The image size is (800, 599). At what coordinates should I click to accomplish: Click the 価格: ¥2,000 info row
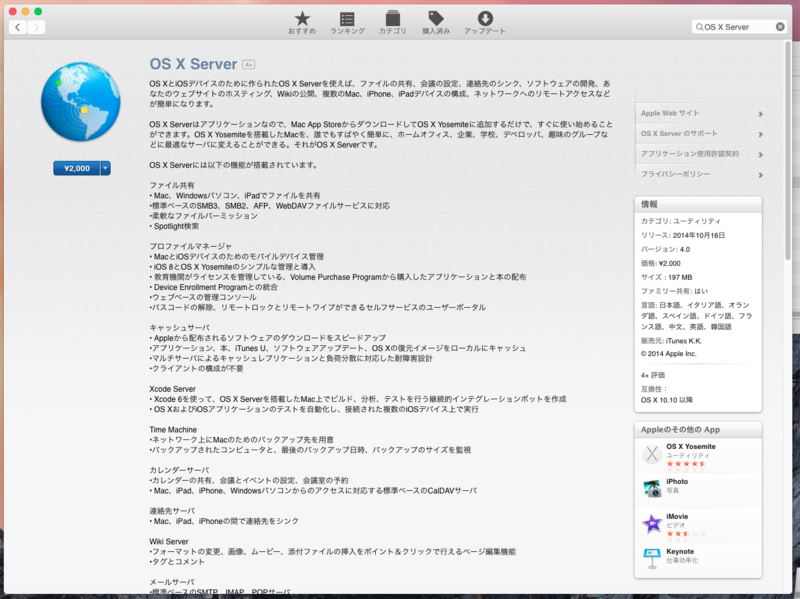tap(661, 263)
